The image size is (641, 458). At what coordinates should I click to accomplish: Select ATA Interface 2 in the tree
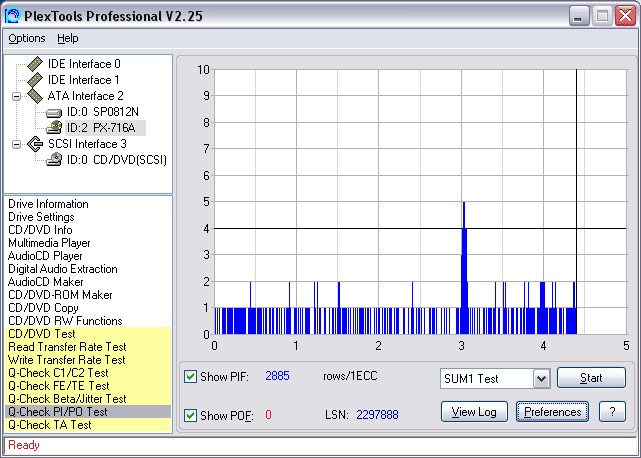pos(85,96)
